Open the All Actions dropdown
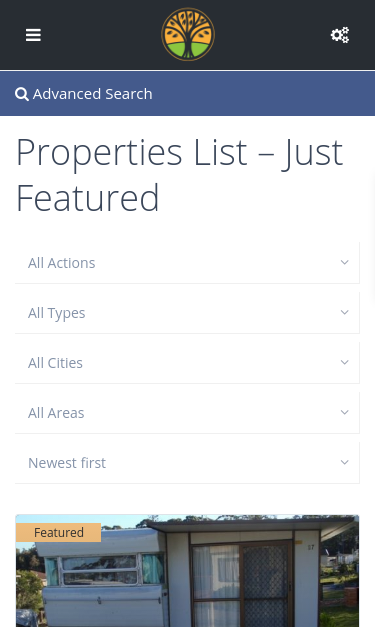Image resolution: width=375 pixels, height=627 pixels. coord(188,263)
